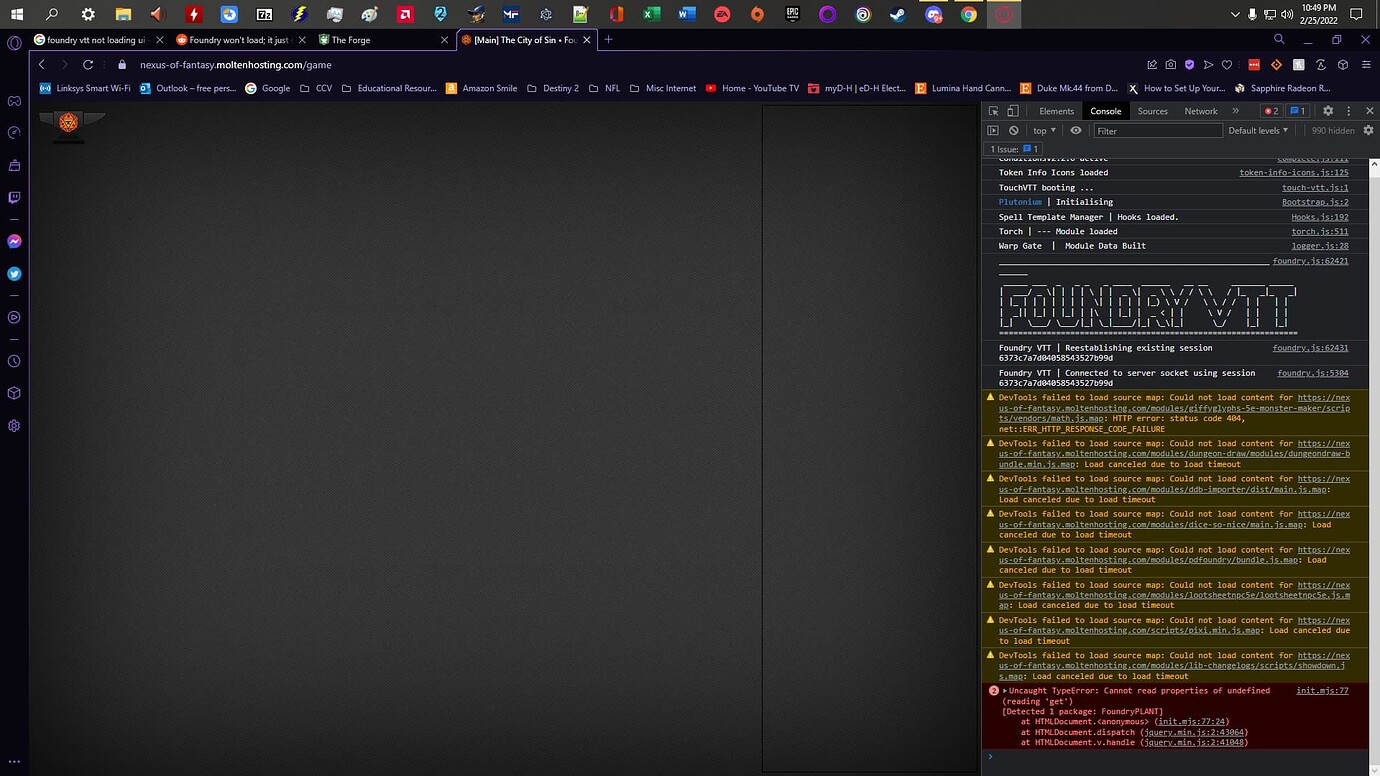
Task: Open the torch.js:511 source link
Action: [x=1320, y=232]
